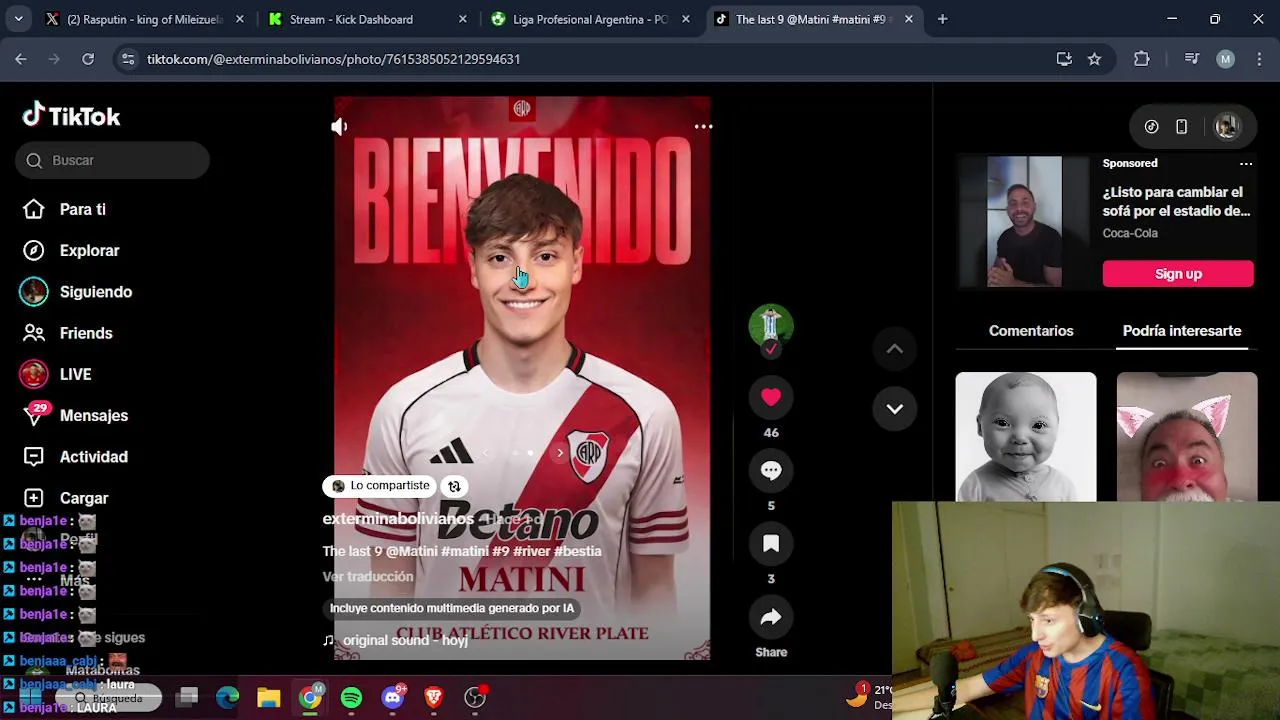
Task: Open the baby photo suggested video
Action: [x=1026, y=437]
